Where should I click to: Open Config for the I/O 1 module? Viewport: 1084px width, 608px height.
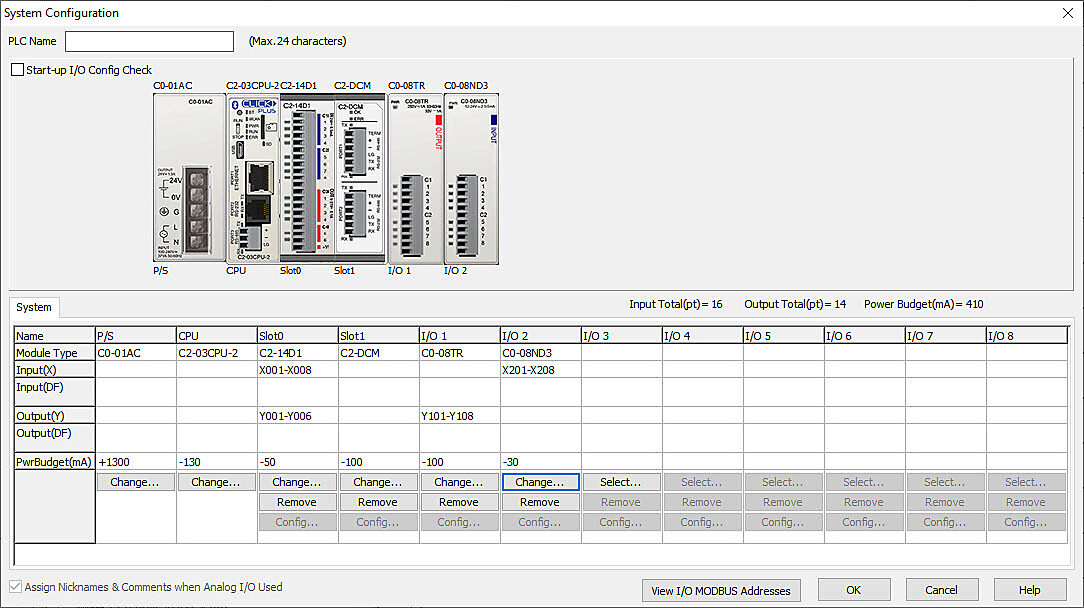(459, 522)
